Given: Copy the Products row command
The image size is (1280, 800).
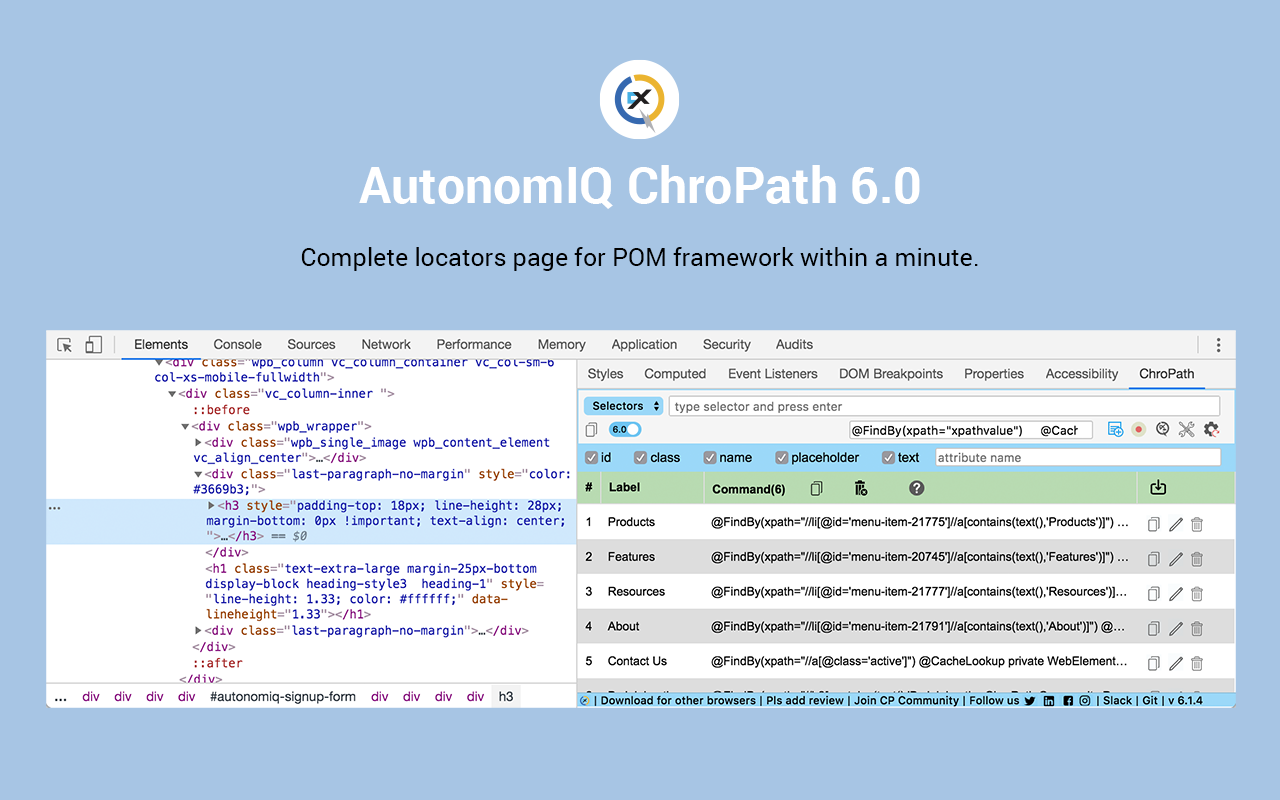Looking at the screenshot, I should click(x=1153, y=524).
